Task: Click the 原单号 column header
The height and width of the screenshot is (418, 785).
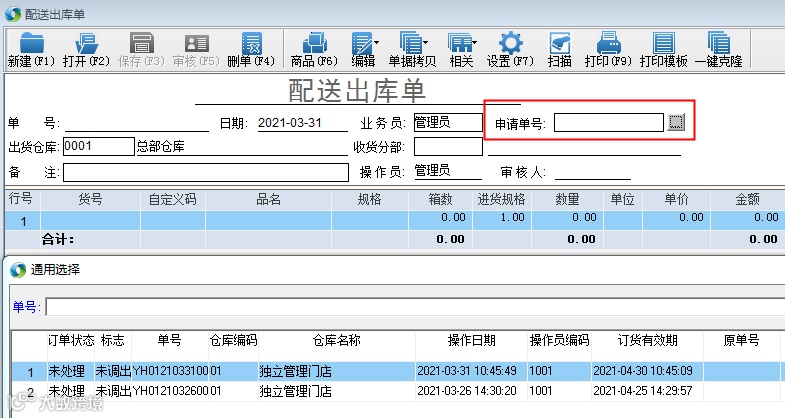Action: click(741, 340)
